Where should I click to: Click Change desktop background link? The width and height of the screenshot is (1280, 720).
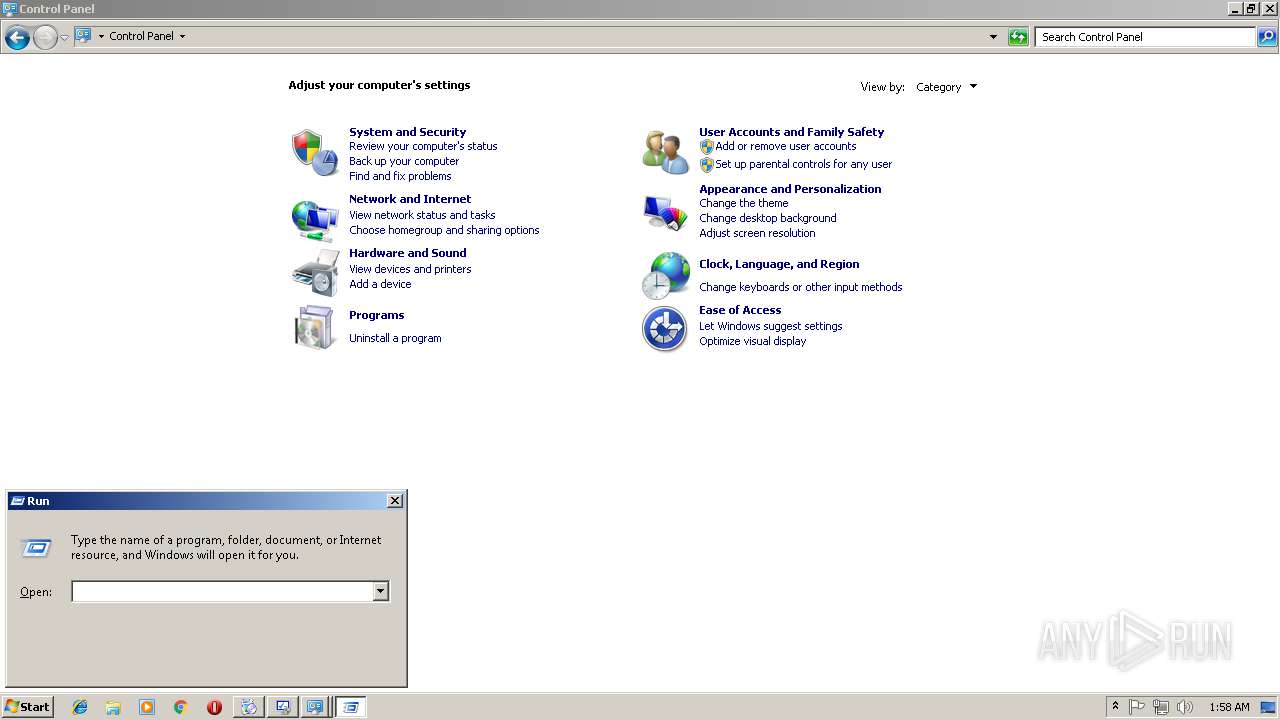pos(767,218)
